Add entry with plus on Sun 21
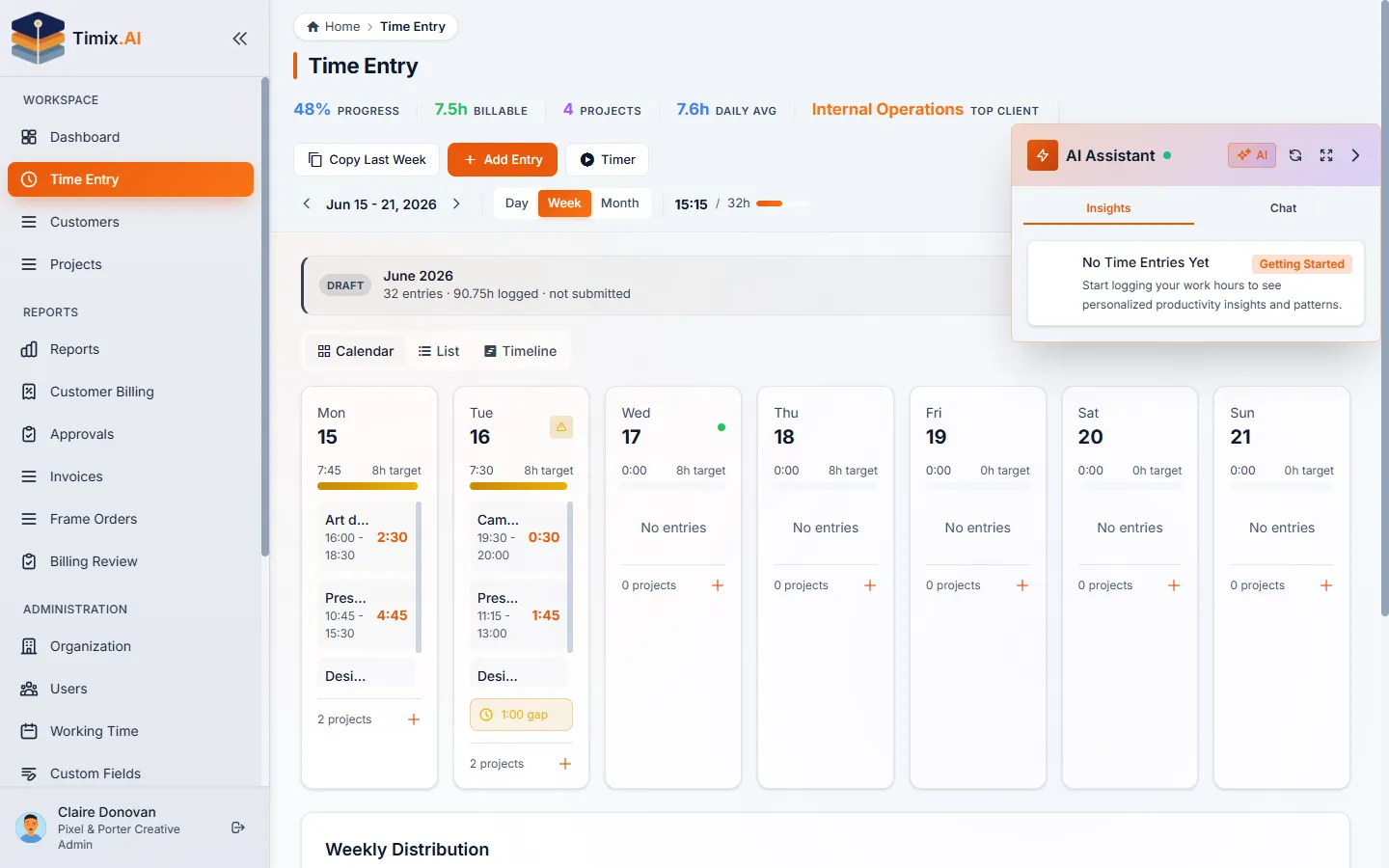 click(1326, 585)
